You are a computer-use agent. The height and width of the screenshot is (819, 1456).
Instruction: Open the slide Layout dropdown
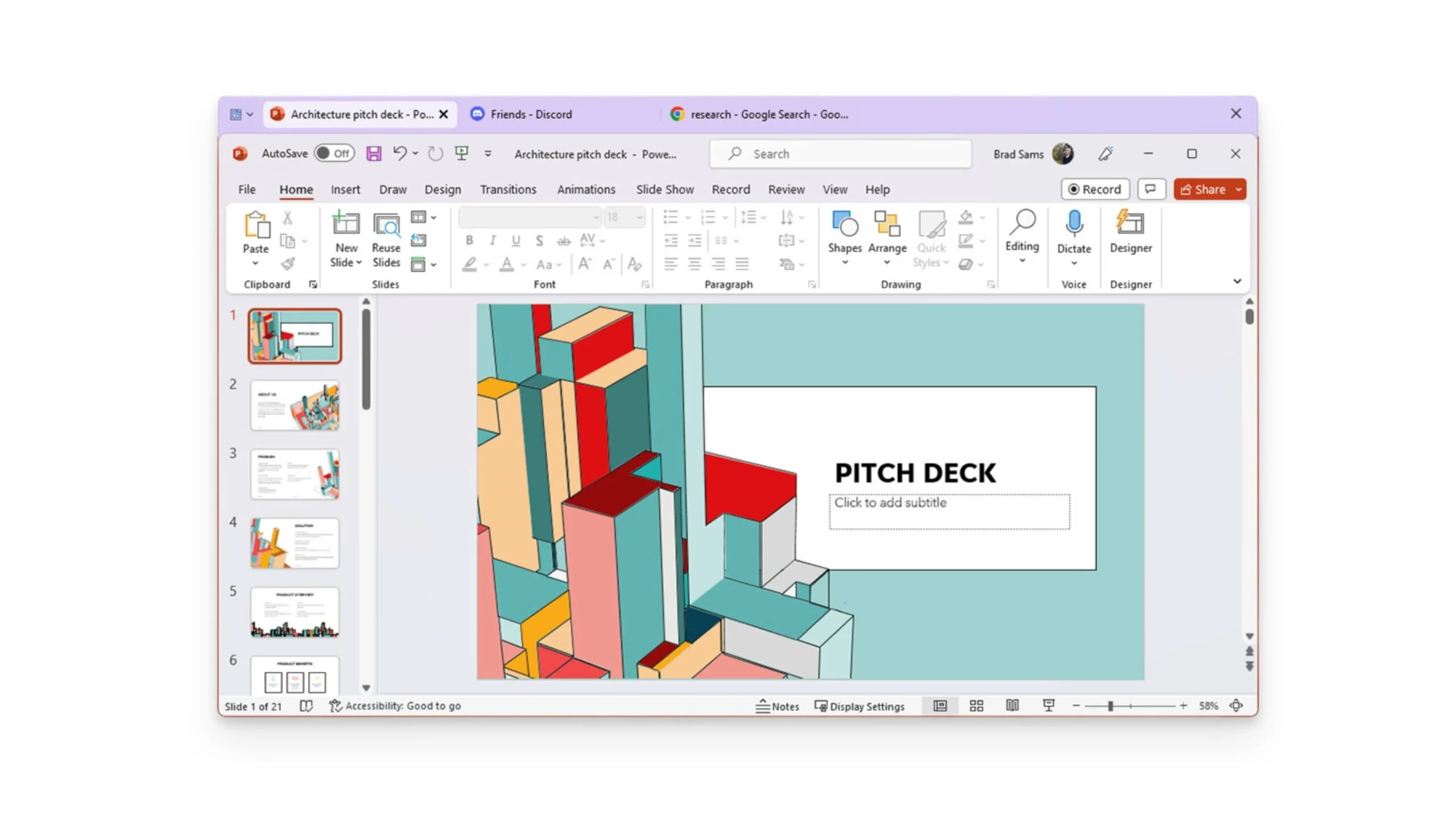(423, 217)
